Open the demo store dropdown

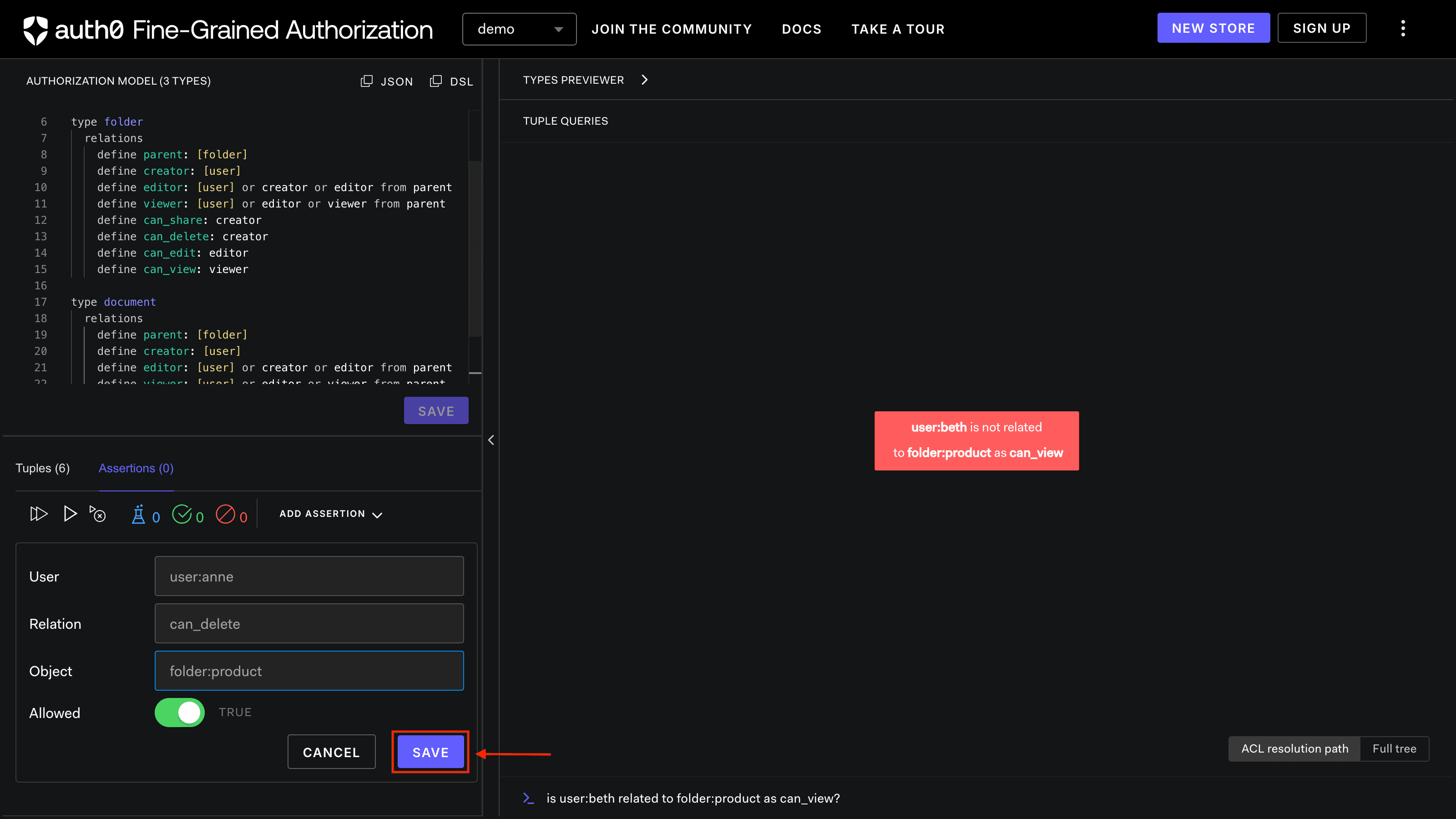[x=519, y=29]
